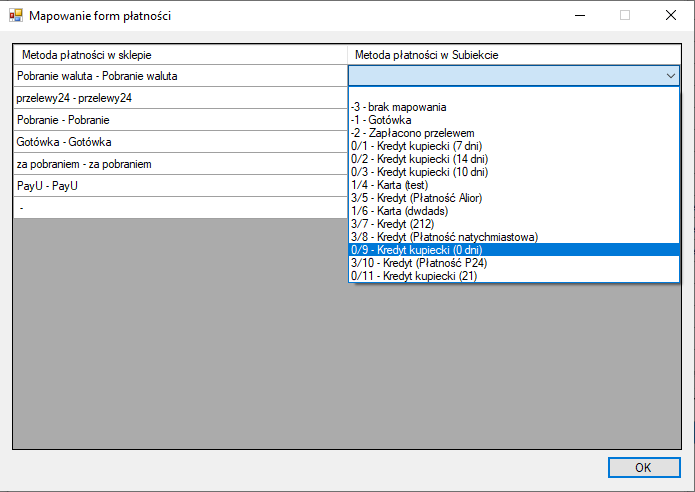Select highlighted '0/9 - Kredyt kupiecki (0 dni)'
Screen dimensions: 695x492
(514, 250)
